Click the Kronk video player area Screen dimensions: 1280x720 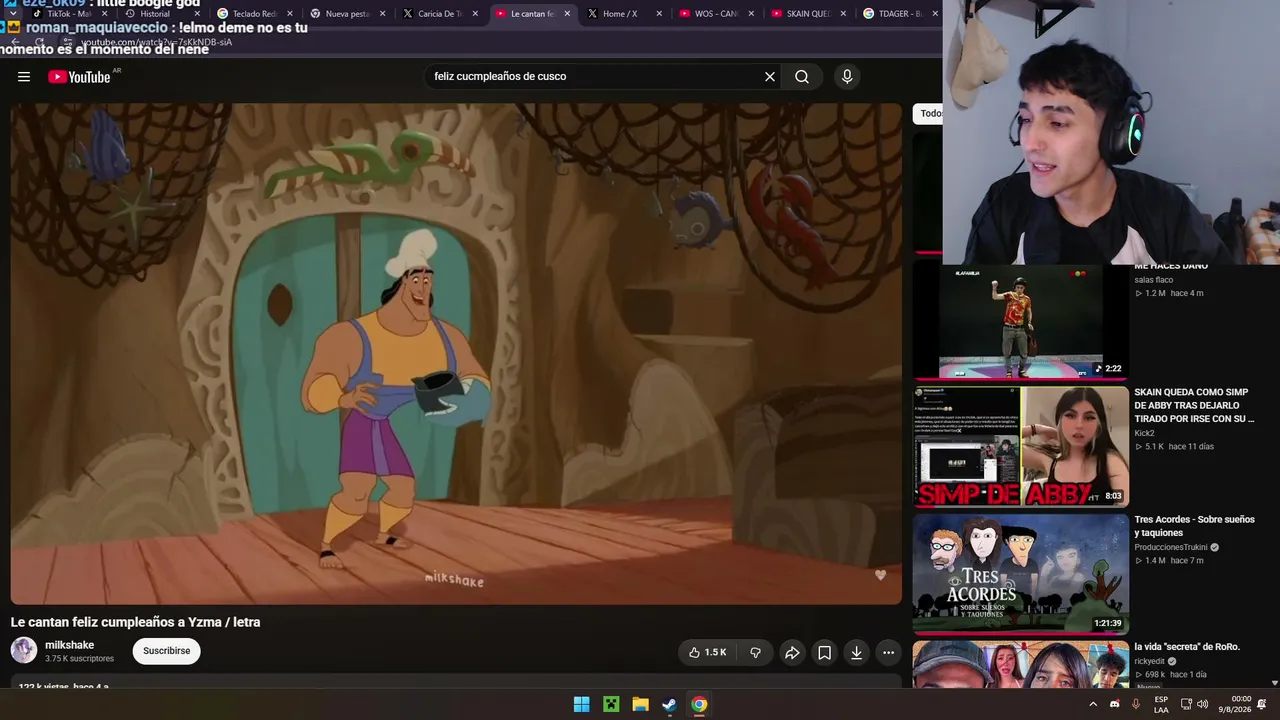(456, 354)
